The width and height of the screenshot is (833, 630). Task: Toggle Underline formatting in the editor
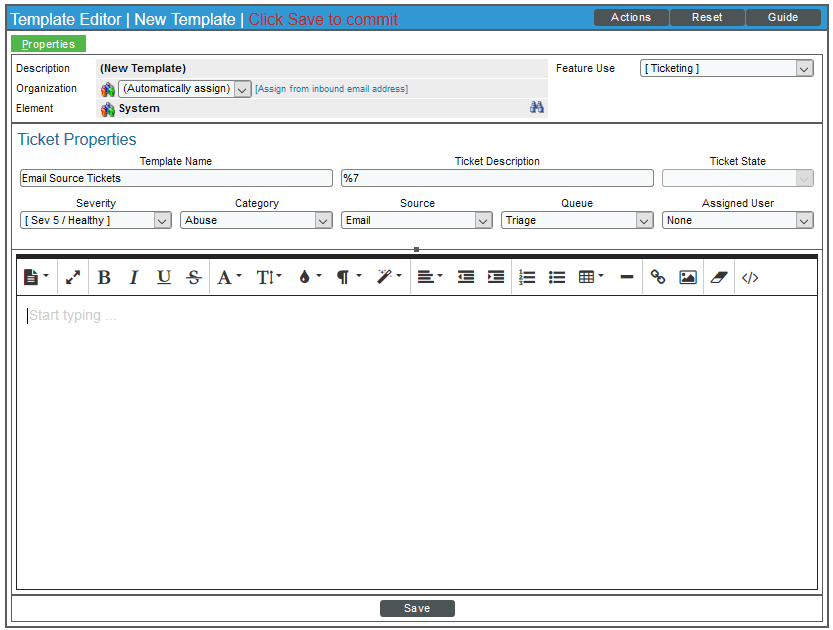pyautogui.click(x=164, y=278)
